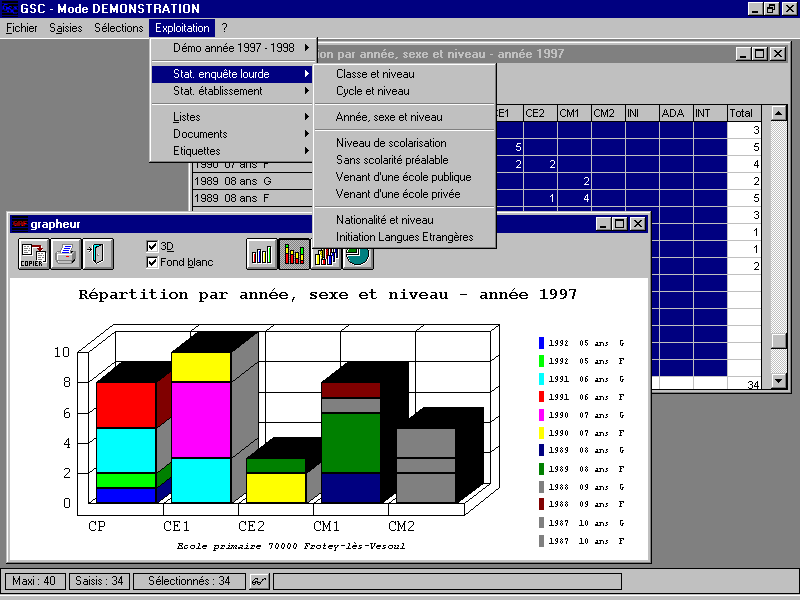Image resolution: width=800 pixels, height=600 pixels.
Task: Click the table window's vertical scrollbar down arrow
Action: (779, 380)
